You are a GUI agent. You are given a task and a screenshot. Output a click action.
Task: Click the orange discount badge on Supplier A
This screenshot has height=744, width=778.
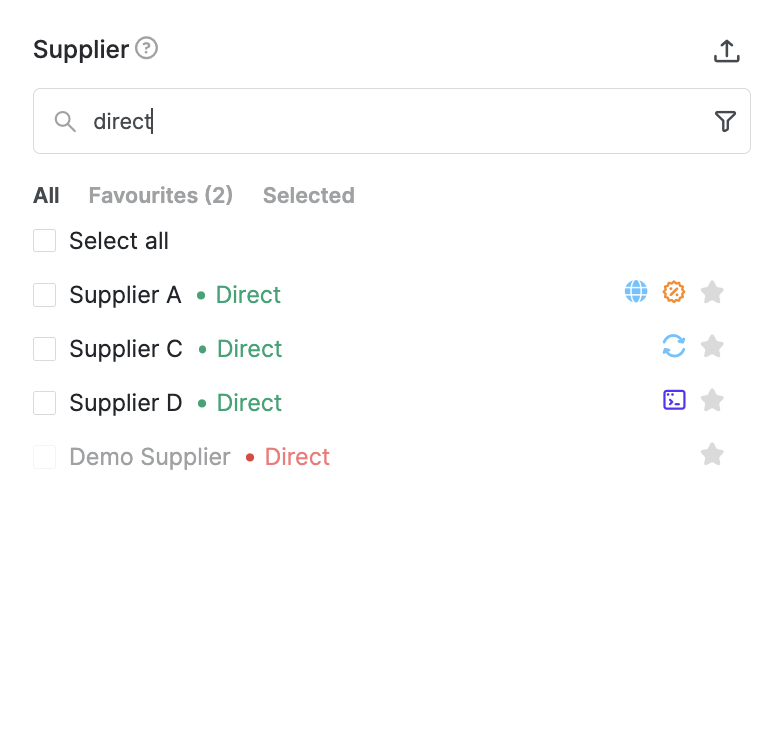point(673,291)
